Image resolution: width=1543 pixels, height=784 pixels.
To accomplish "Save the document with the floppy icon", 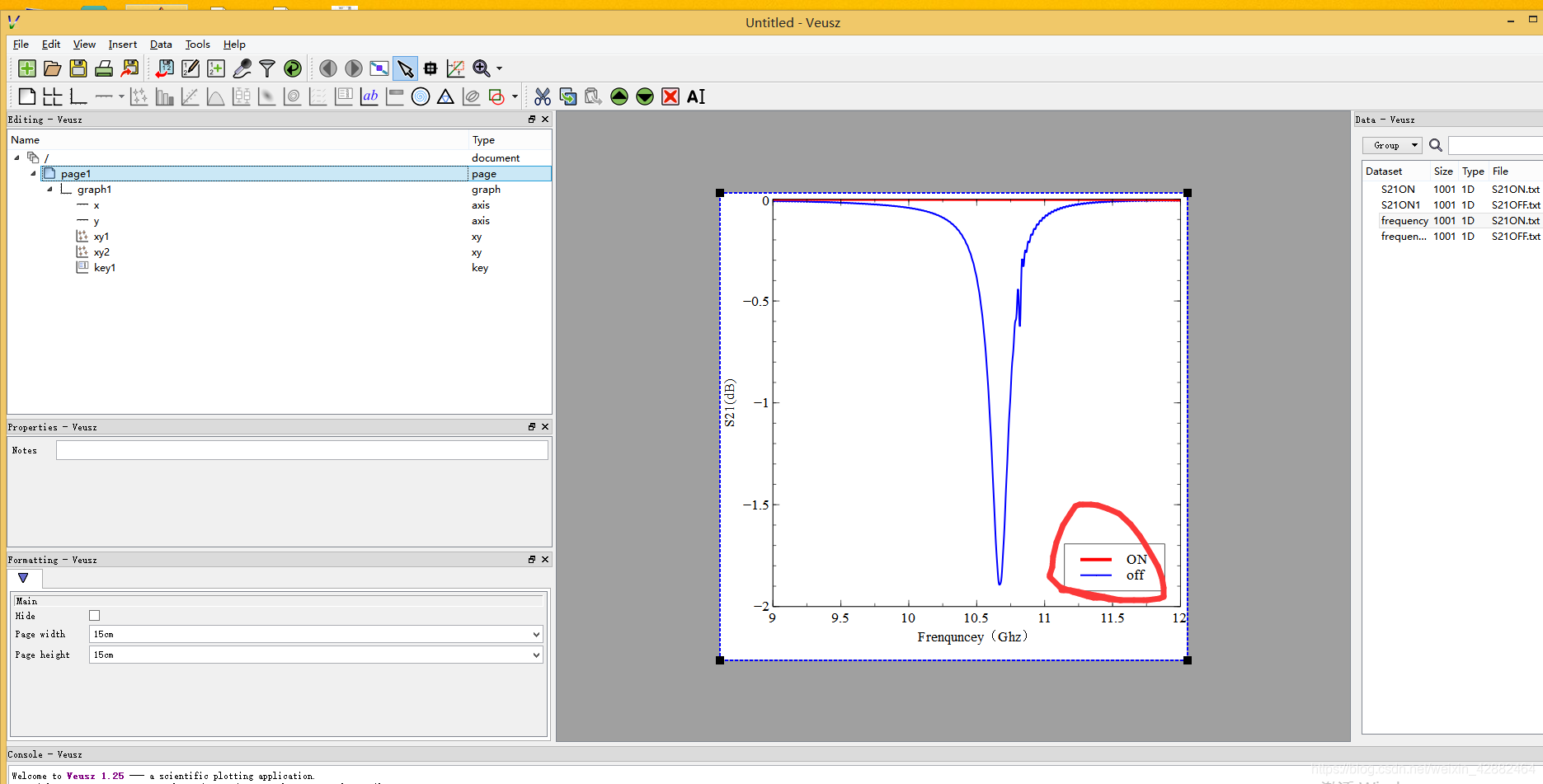I will coord(78,68).
